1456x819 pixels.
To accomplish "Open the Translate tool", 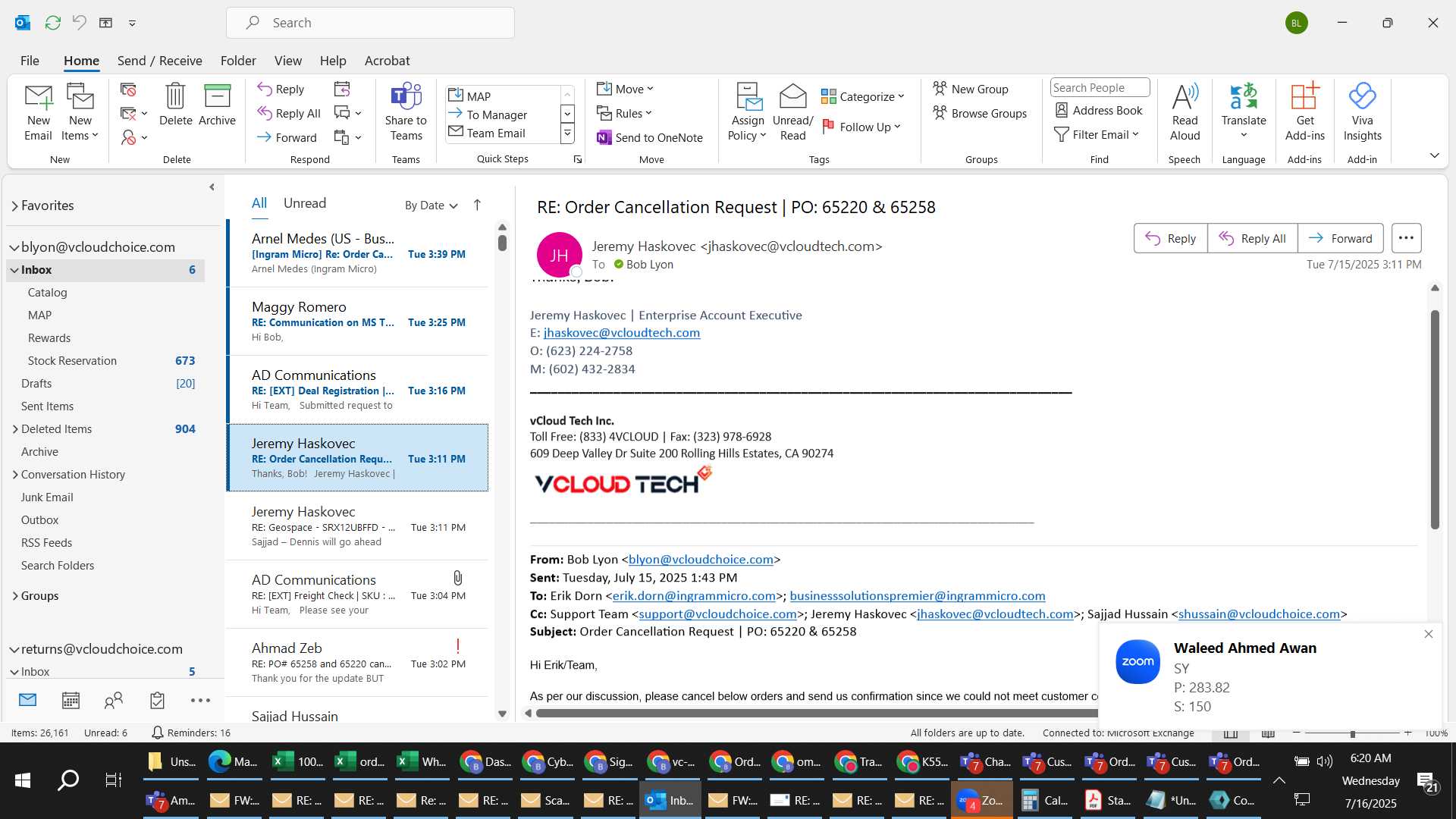I will 1244,112.
